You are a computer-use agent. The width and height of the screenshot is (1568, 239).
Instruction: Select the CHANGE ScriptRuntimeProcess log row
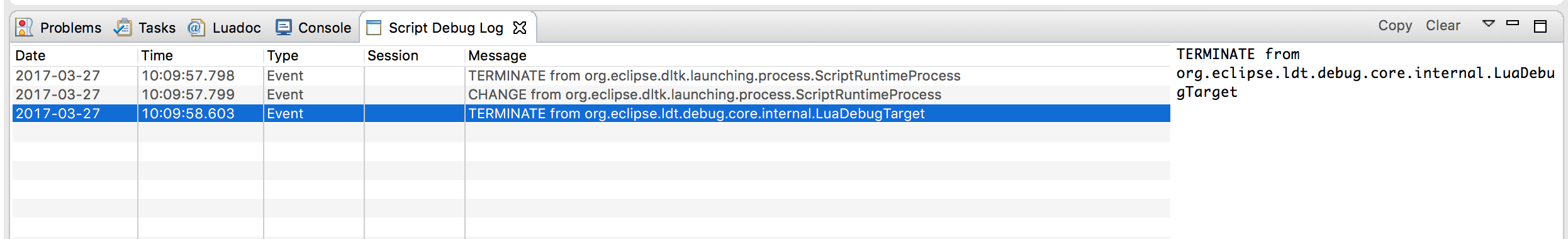click(x=591, y=94)
